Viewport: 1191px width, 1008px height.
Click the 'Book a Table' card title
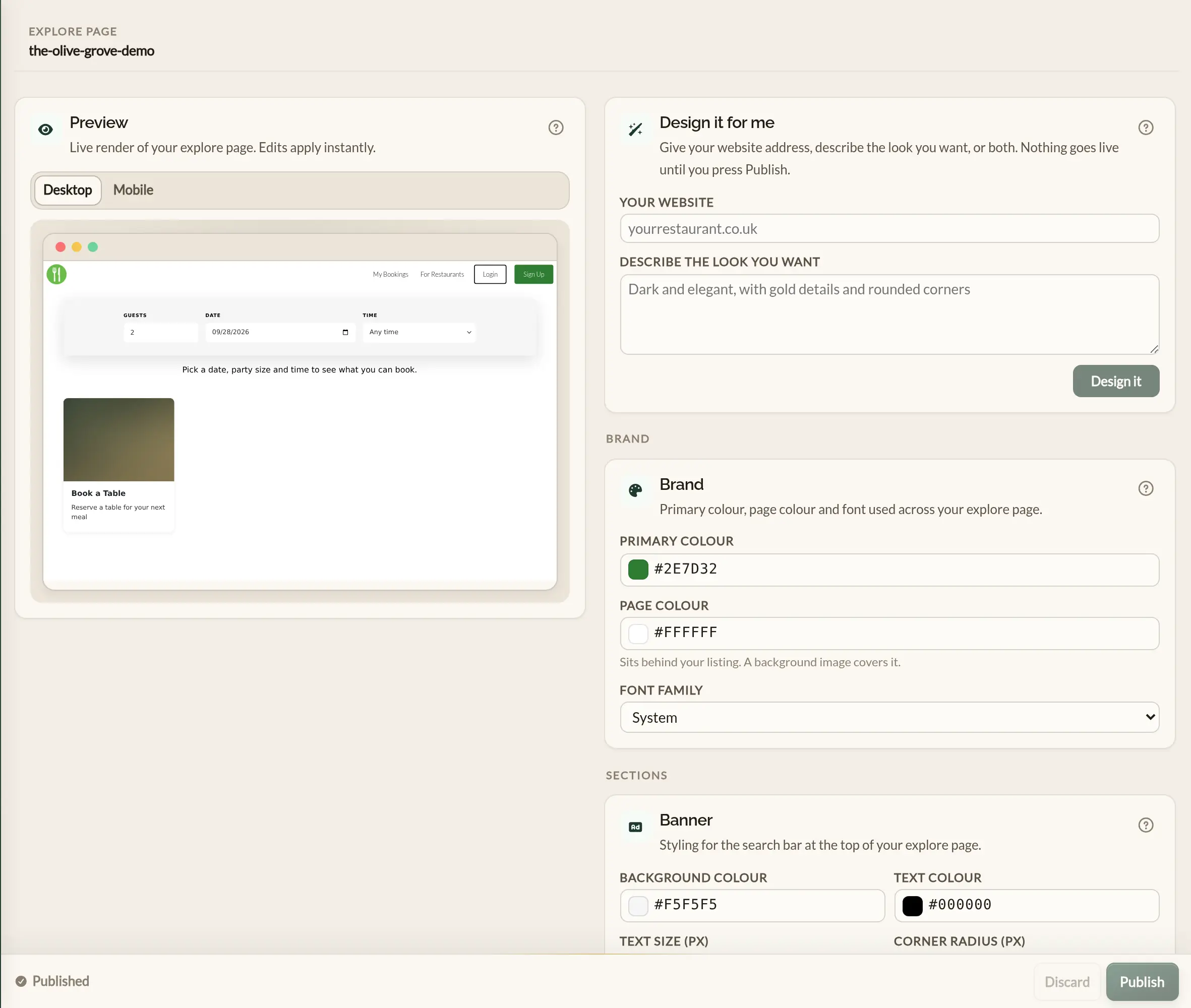point(98,493)
